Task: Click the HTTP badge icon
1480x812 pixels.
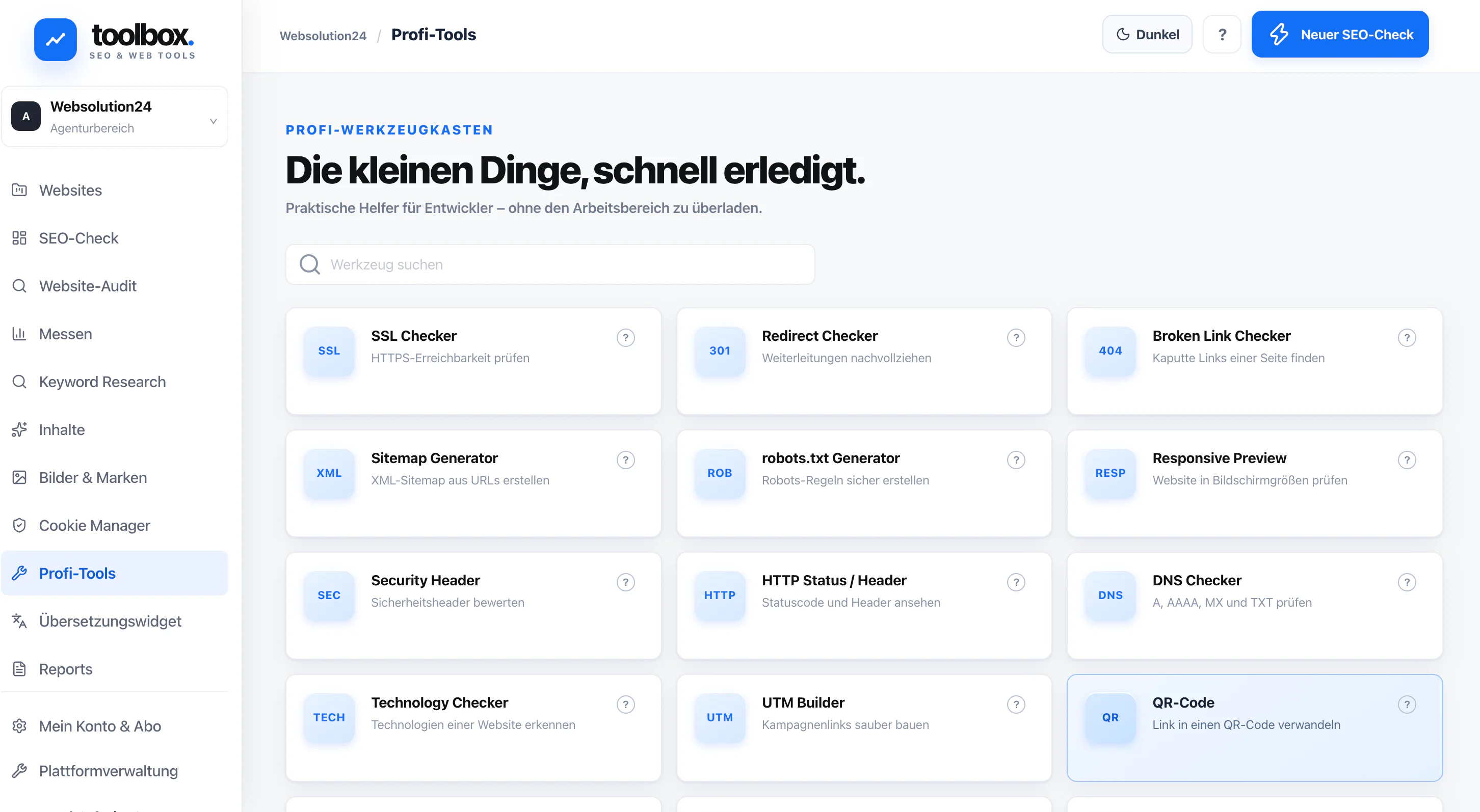Action: [x=719, y=596]
